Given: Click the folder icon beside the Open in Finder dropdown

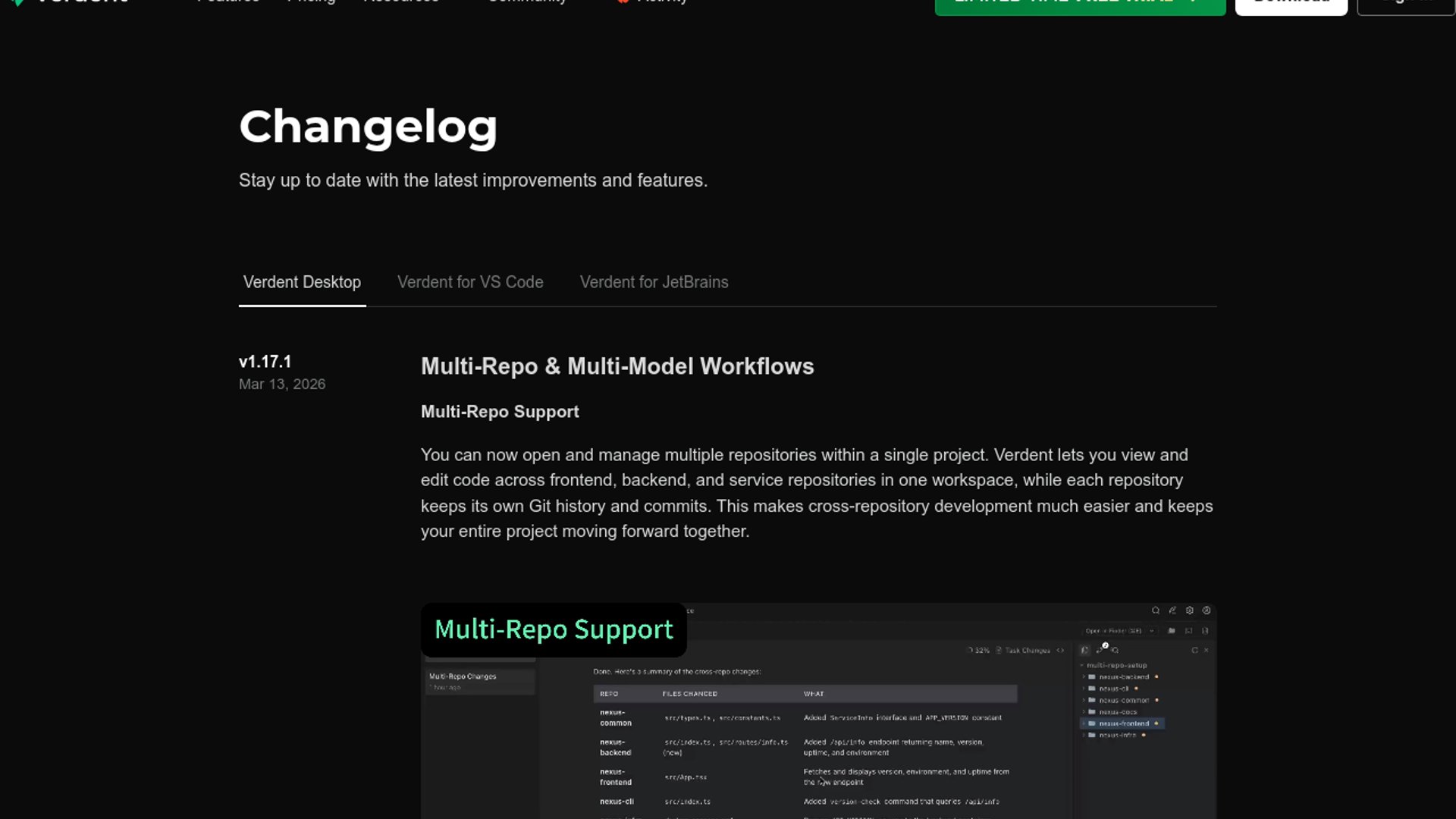Looking at the screenshot, I should click(x=1172, y=631).
